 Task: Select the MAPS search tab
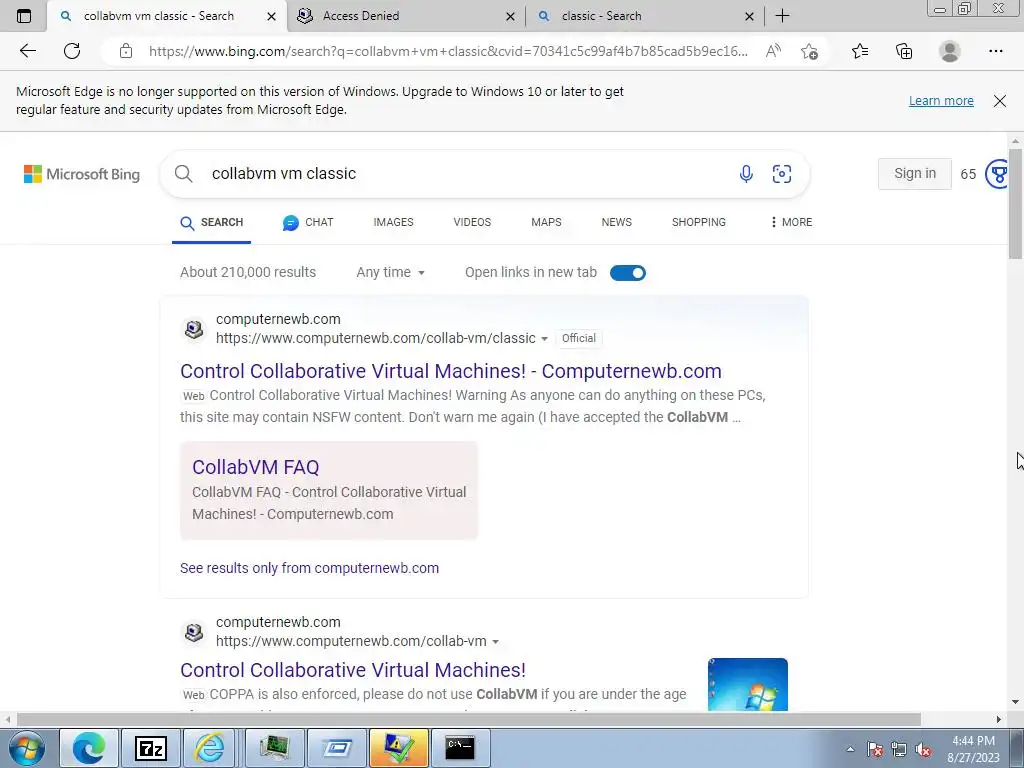pos(546,222)
